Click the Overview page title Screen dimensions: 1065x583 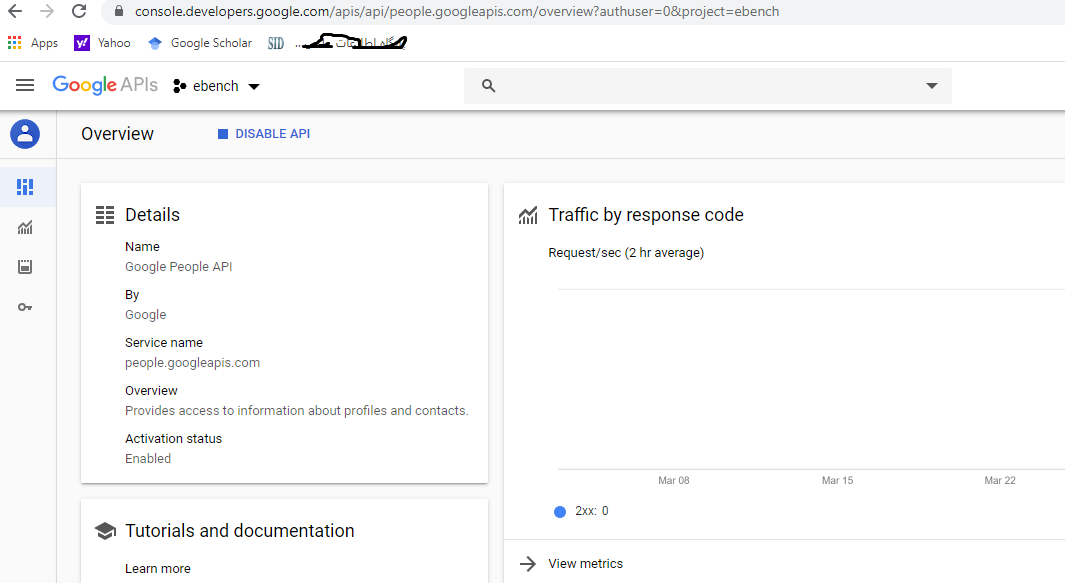pos(118,134)
